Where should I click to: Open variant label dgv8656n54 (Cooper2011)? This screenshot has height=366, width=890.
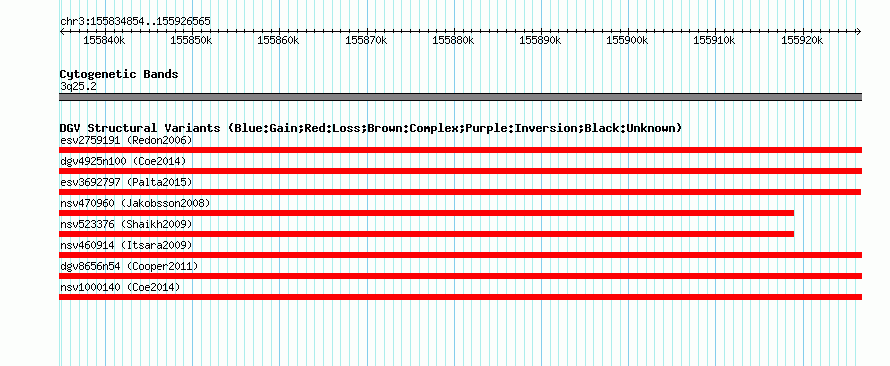coord(129,266)
